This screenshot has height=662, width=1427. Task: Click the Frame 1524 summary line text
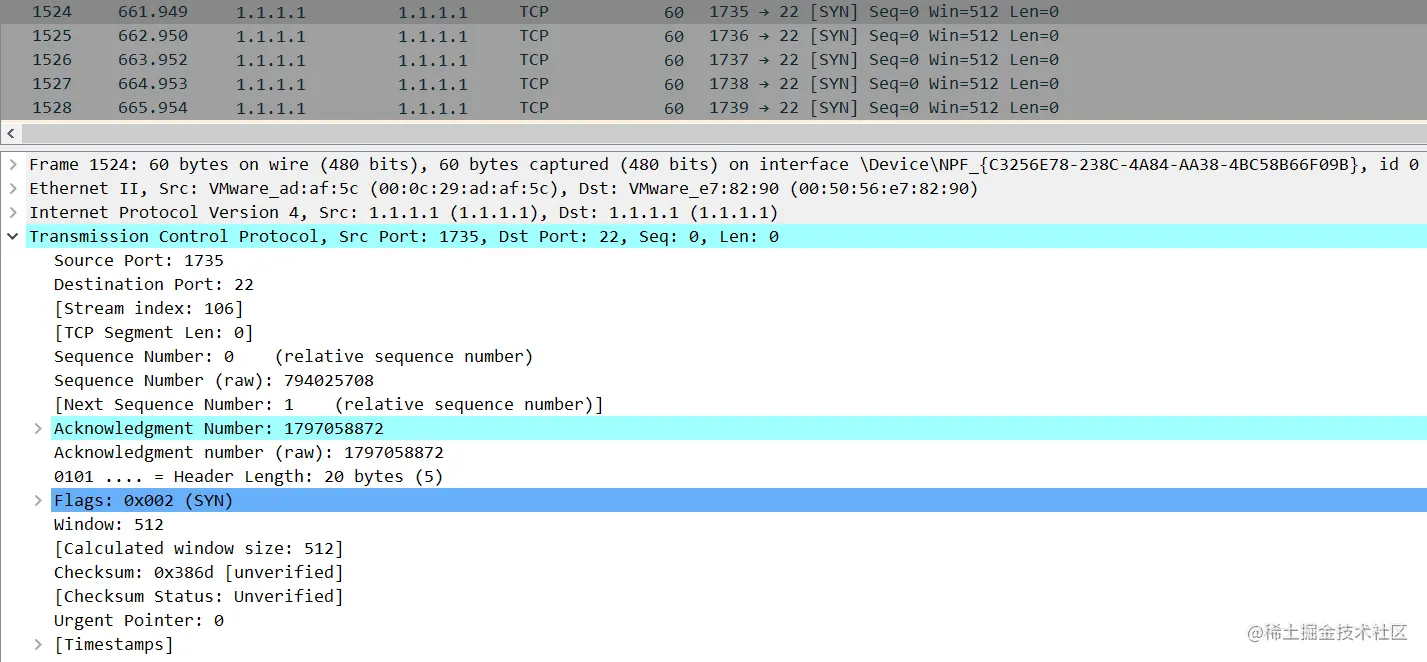coord(724,165)
